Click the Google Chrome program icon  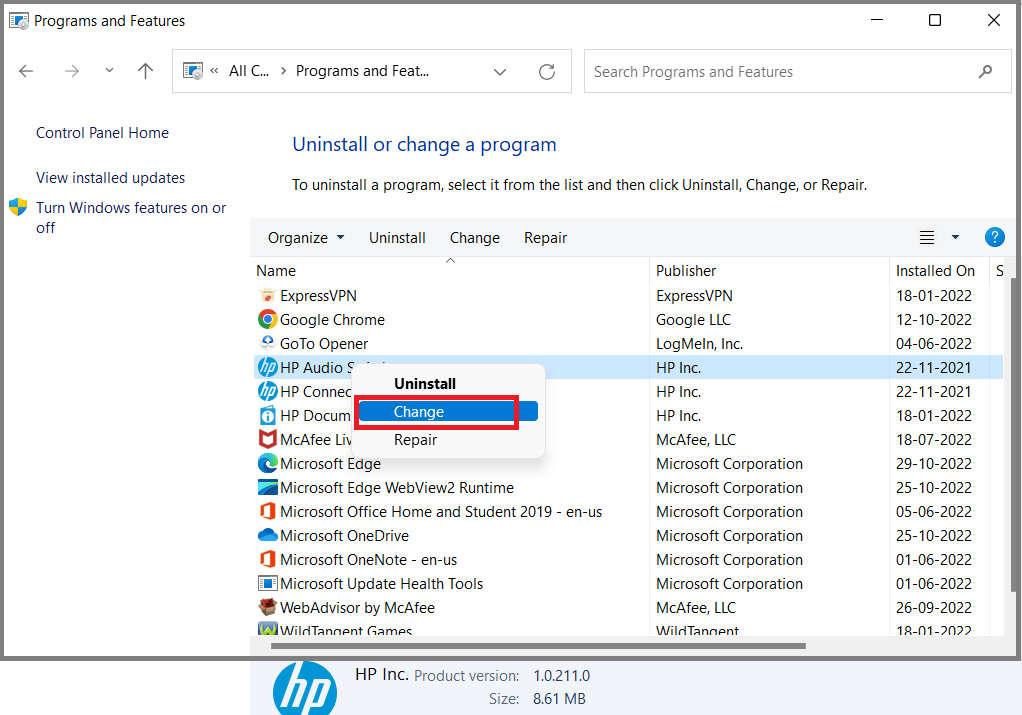pos(266,319)
